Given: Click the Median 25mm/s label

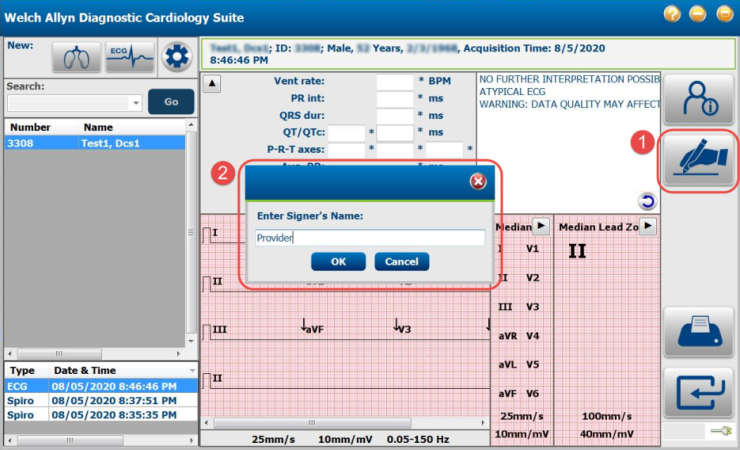Looking at the screenshot, I should pos(521,416).
